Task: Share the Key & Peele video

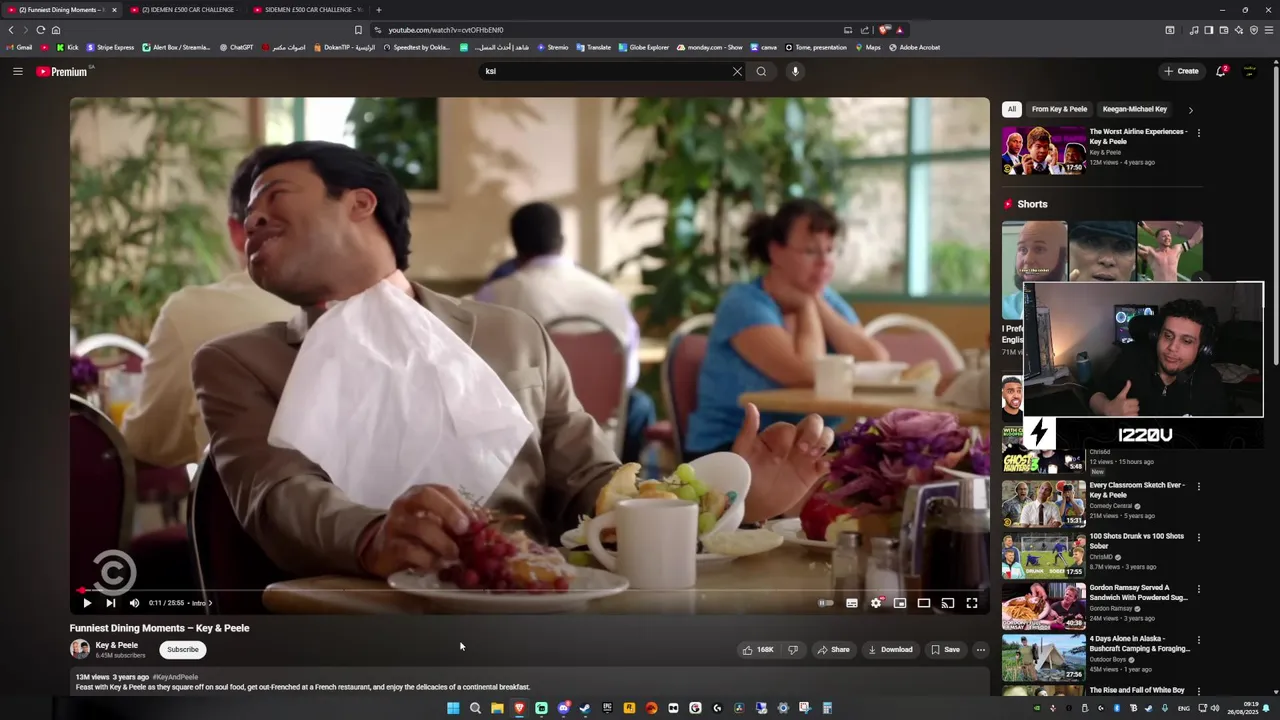Action: pos(833,650)
